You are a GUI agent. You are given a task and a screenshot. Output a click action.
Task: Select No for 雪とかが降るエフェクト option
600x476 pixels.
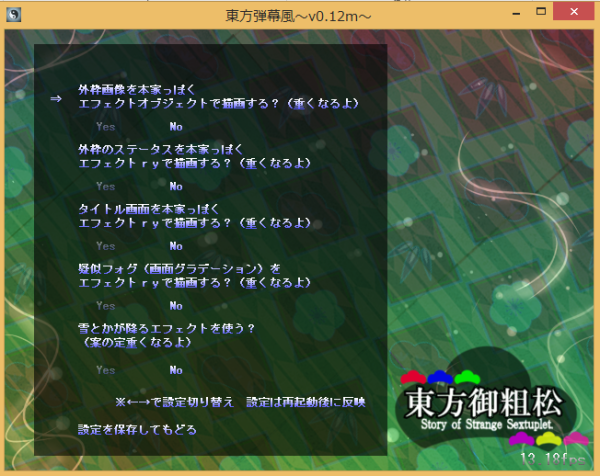click(176, 370)
